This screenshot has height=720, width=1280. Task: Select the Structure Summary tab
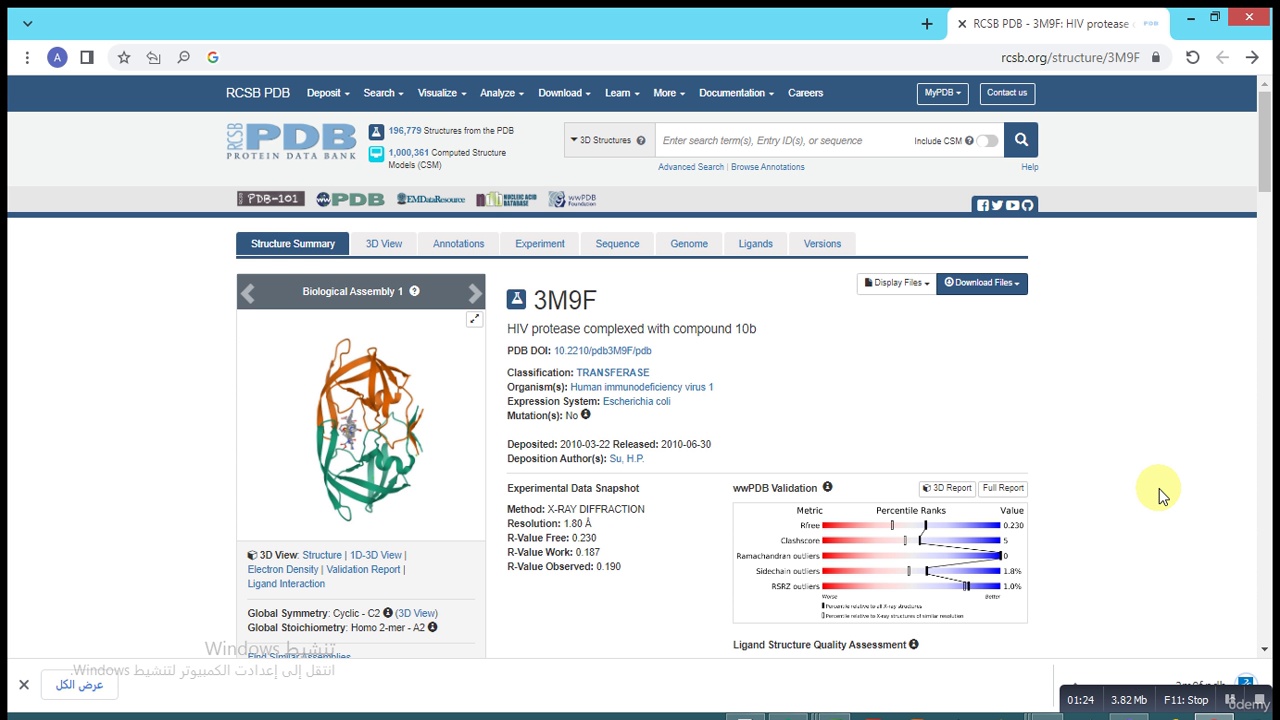point(293,244)
